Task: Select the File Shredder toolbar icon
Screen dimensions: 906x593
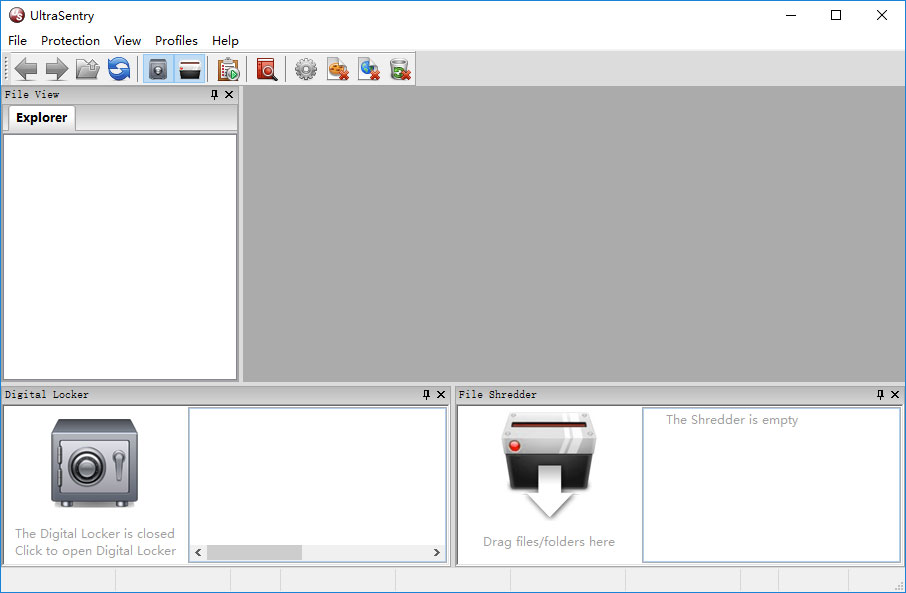Action: point(190,68)
